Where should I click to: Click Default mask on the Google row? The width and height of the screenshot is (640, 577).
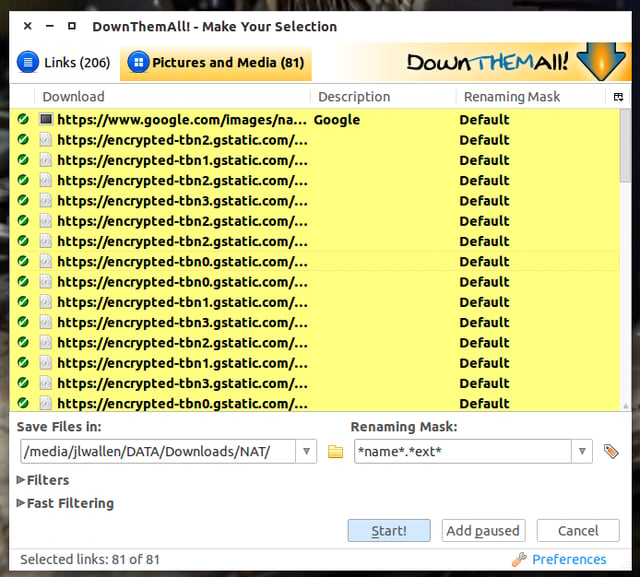pos(484,120)
